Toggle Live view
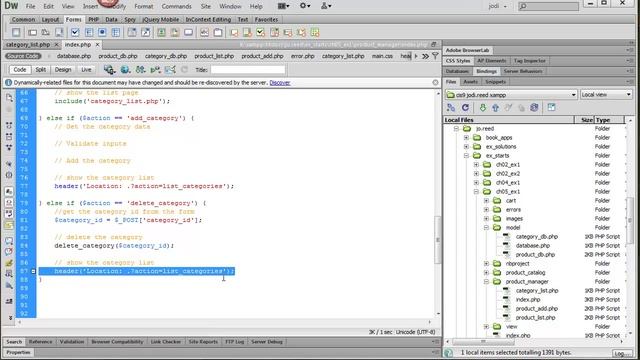The image size is (640, 360). tap(86, 70)
